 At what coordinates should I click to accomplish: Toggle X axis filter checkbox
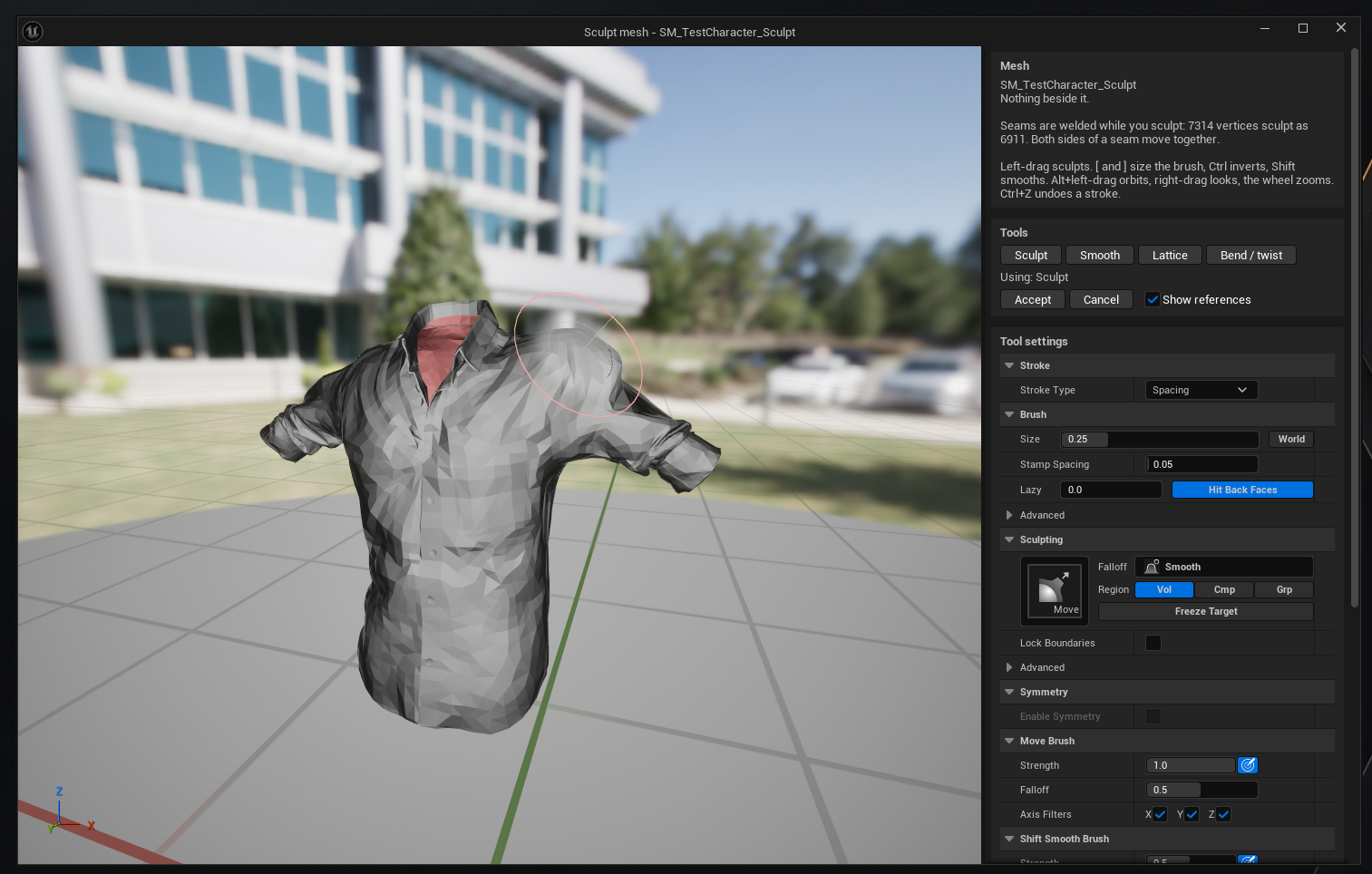[x=1160, y=814]
